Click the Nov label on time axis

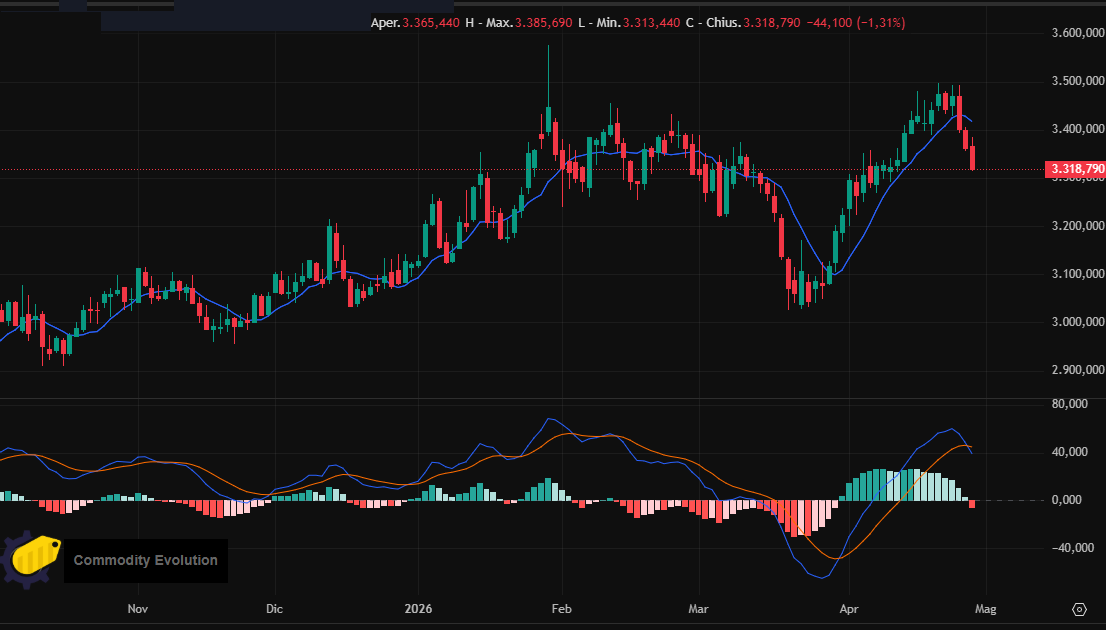(x=138, y=609)
